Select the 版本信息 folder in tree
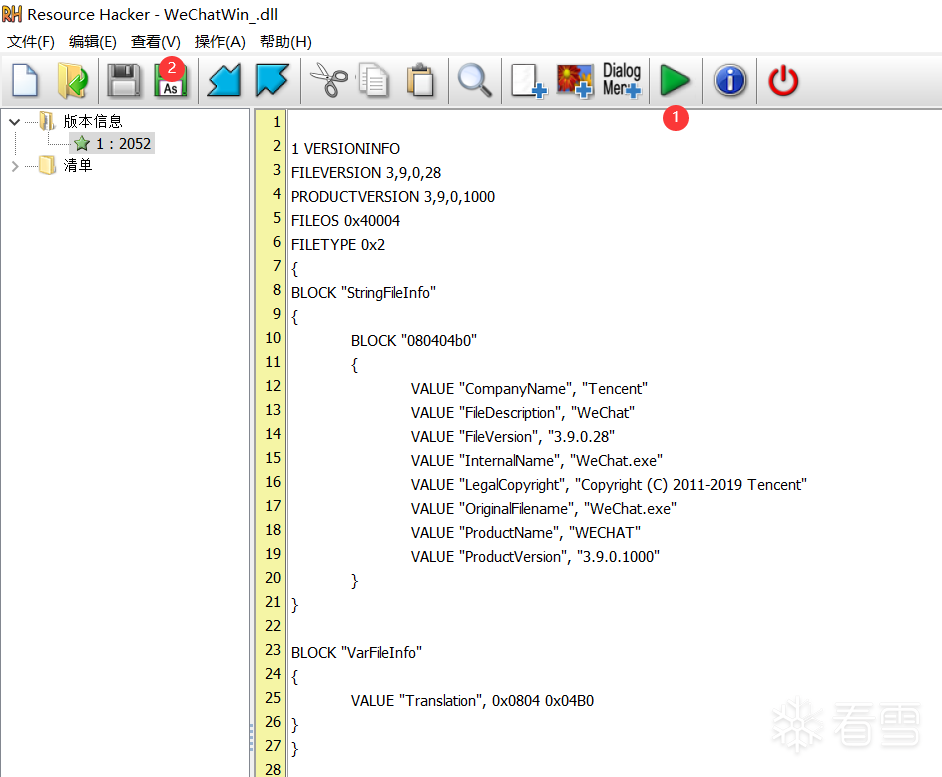 [x=93, y=121]
